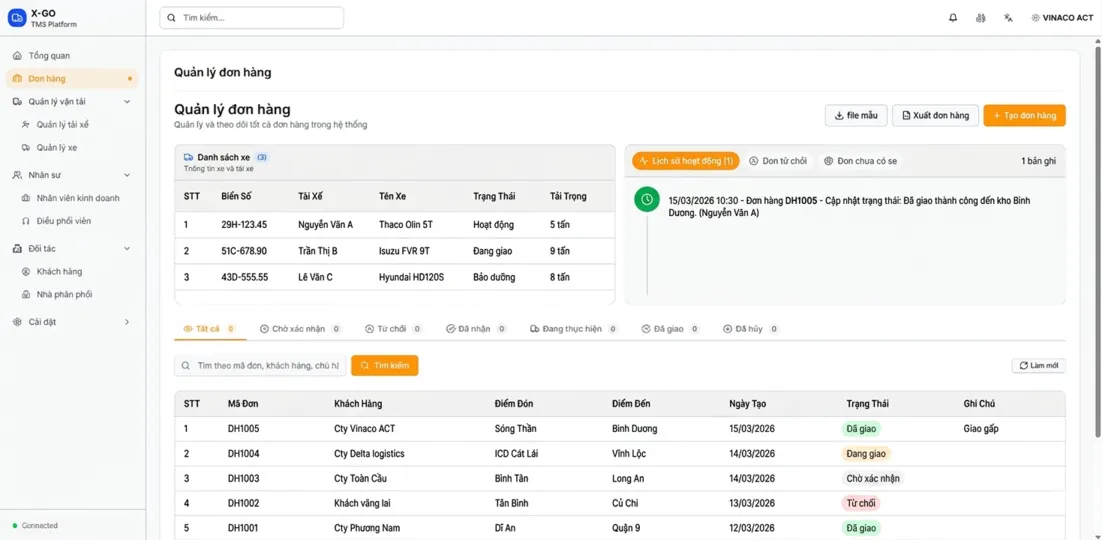Open Quản lý xe page
Screen dimensions: 1102x540
tap(57, 148)
